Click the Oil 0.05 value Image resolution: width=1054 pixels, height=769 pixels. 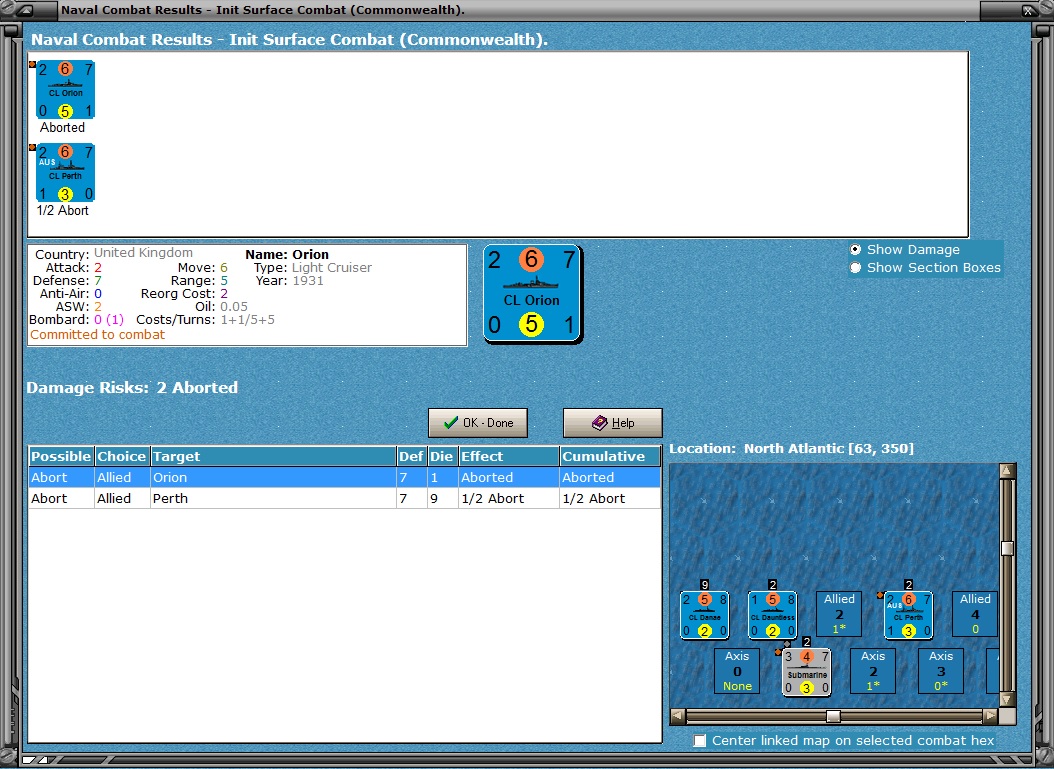click(234, 307)
